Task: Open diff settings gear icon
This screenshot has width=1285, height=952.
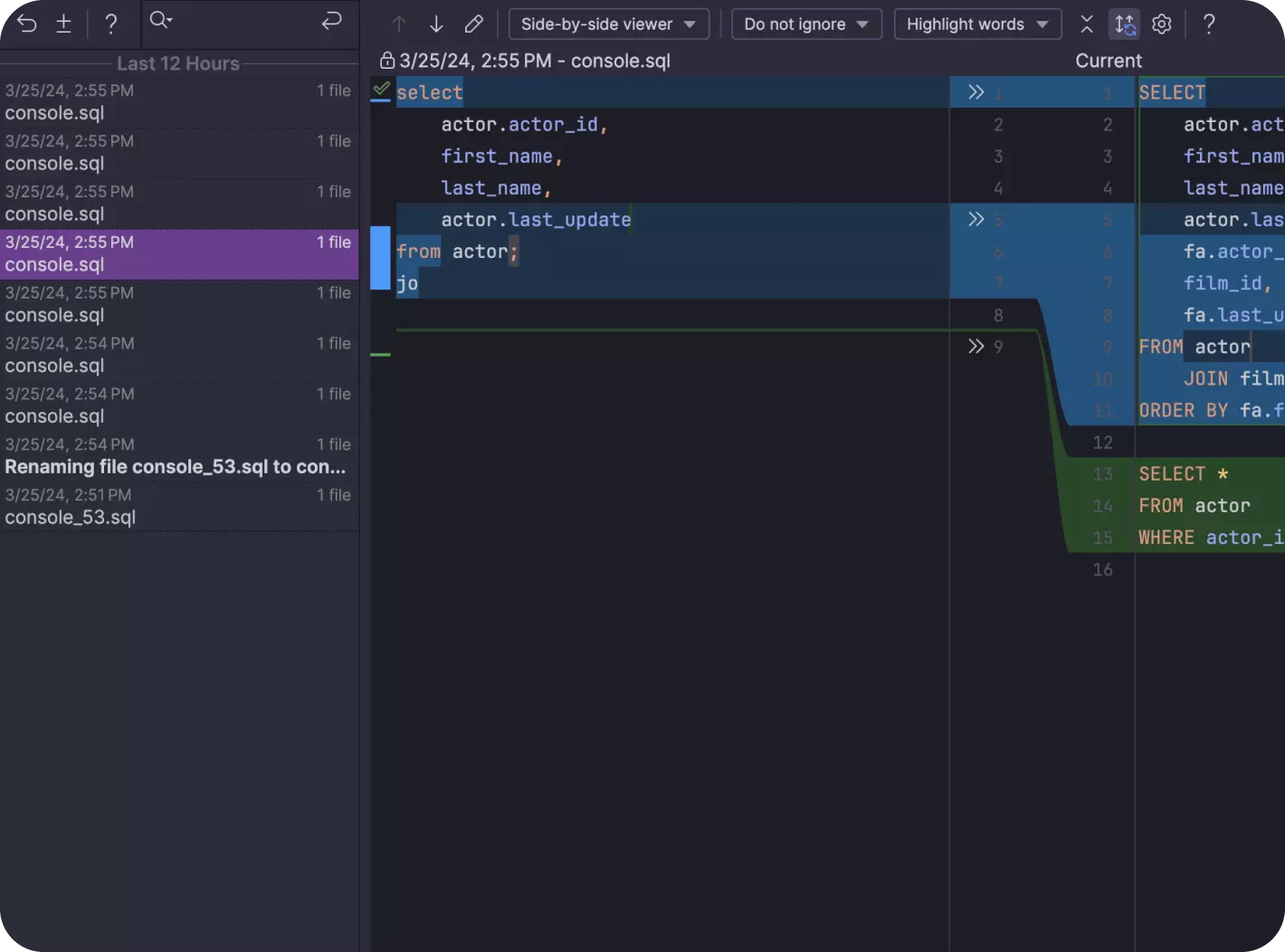Action: (1162, 24)
